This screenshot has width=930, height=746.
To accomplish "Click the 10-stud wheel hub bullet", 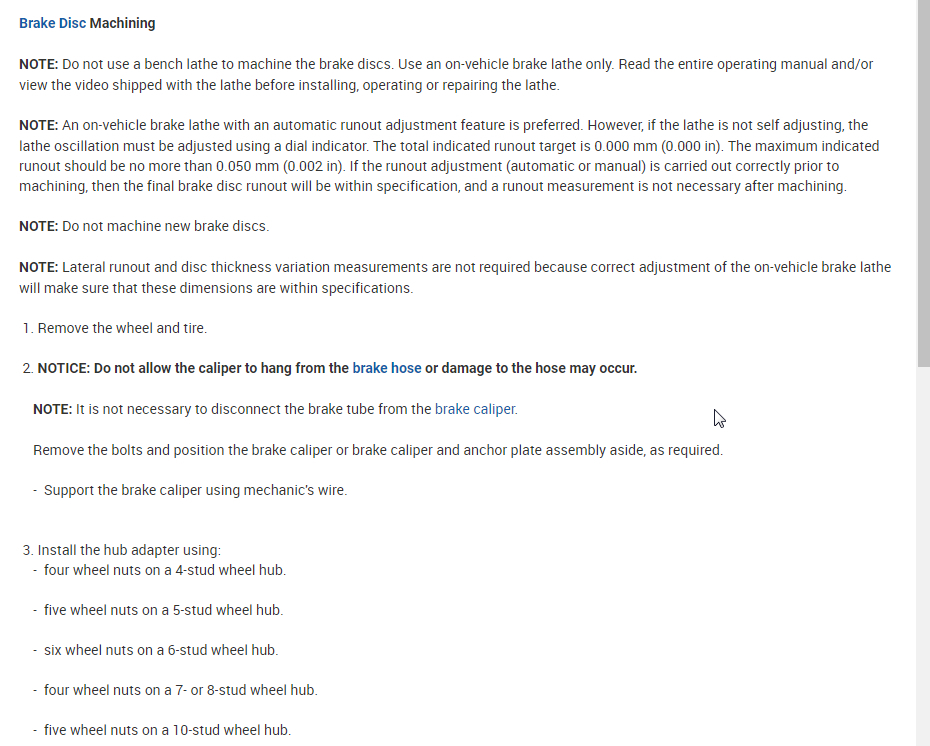I will pyautogui.click(x=167, y=730).
